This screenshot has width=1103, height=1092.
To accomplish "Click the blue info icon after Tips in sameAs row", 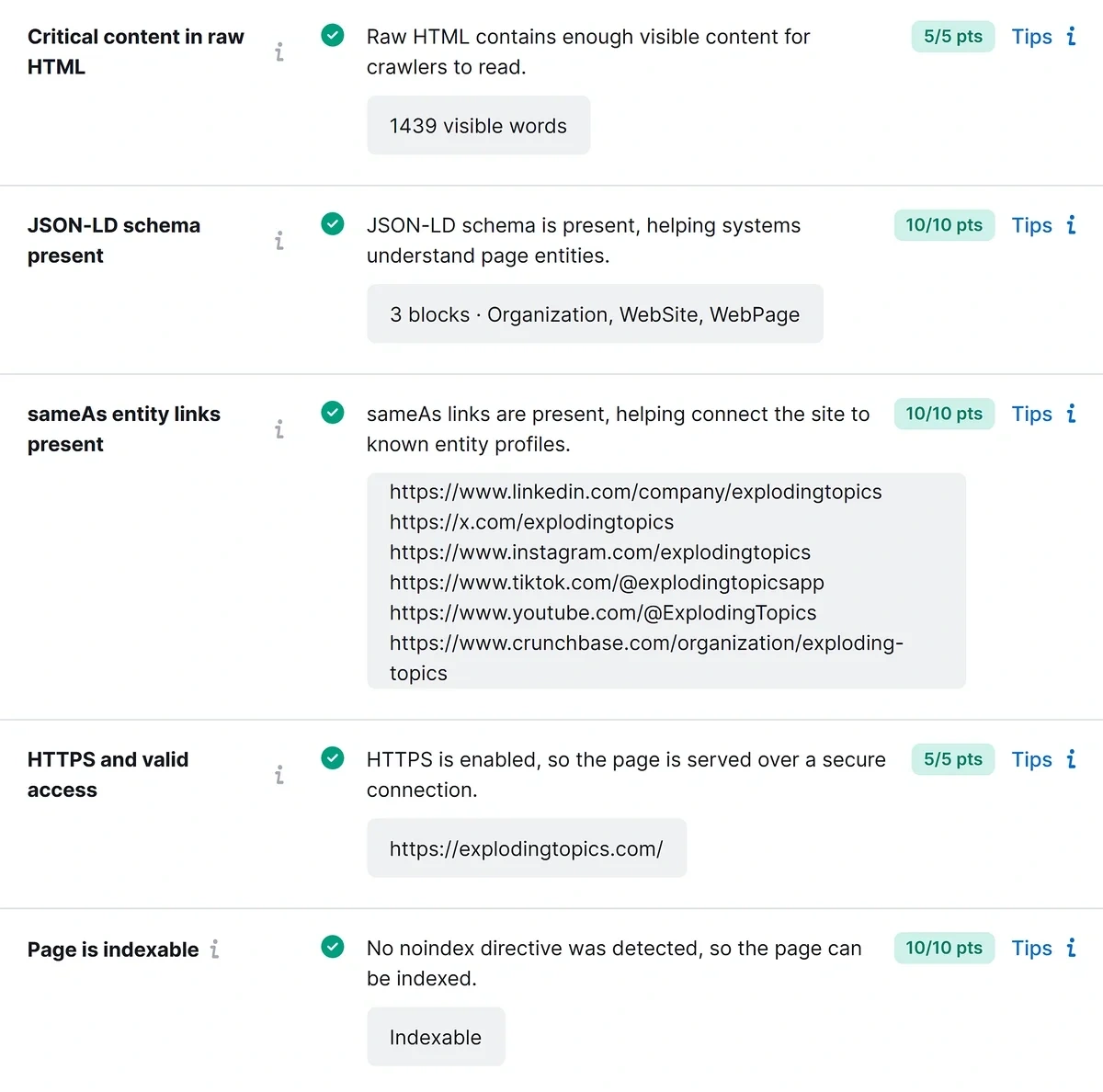I will pyautogui.click(x=1071, y=413).
